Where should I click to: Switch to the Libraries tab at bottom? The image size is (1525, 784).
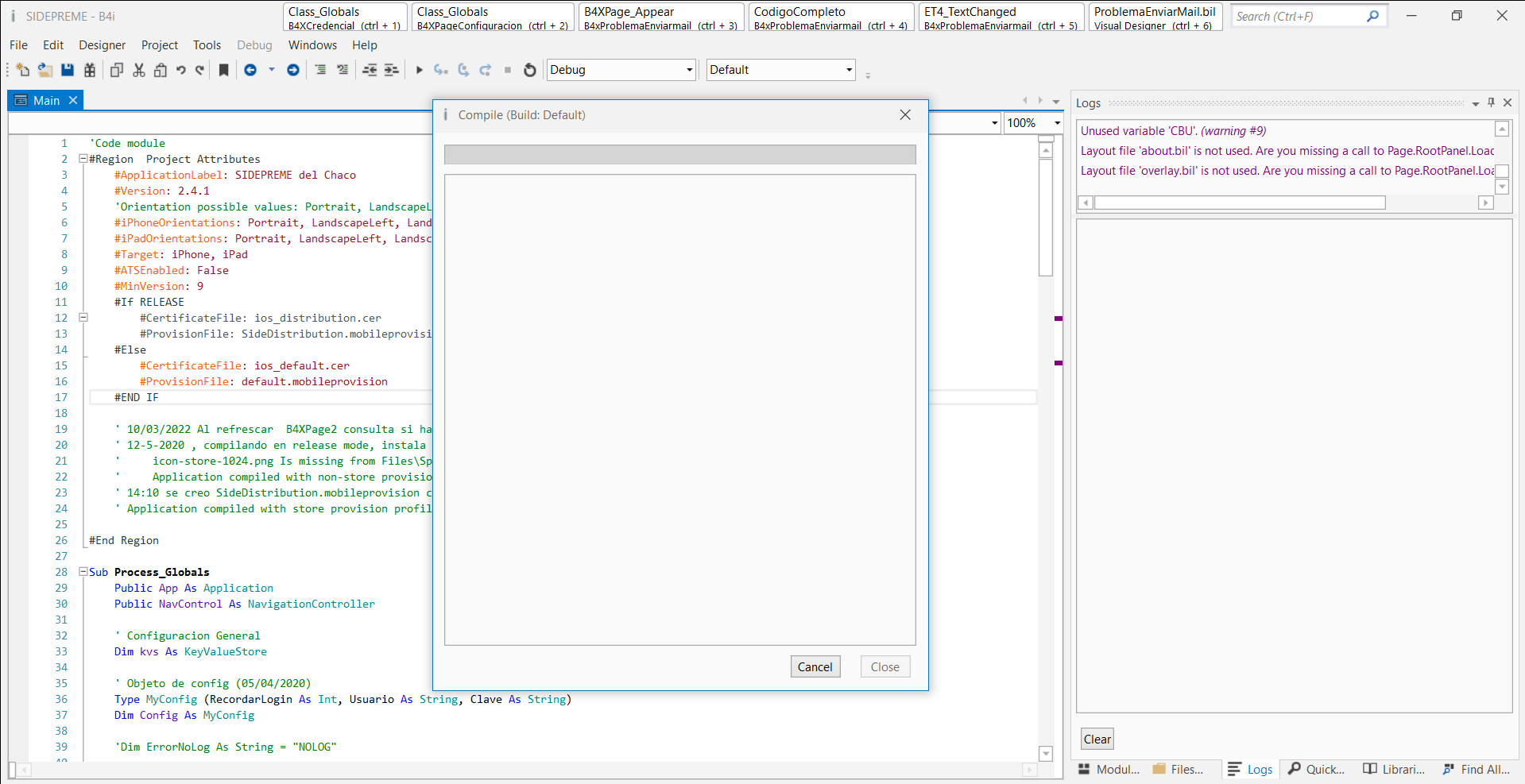(1394, 769)
